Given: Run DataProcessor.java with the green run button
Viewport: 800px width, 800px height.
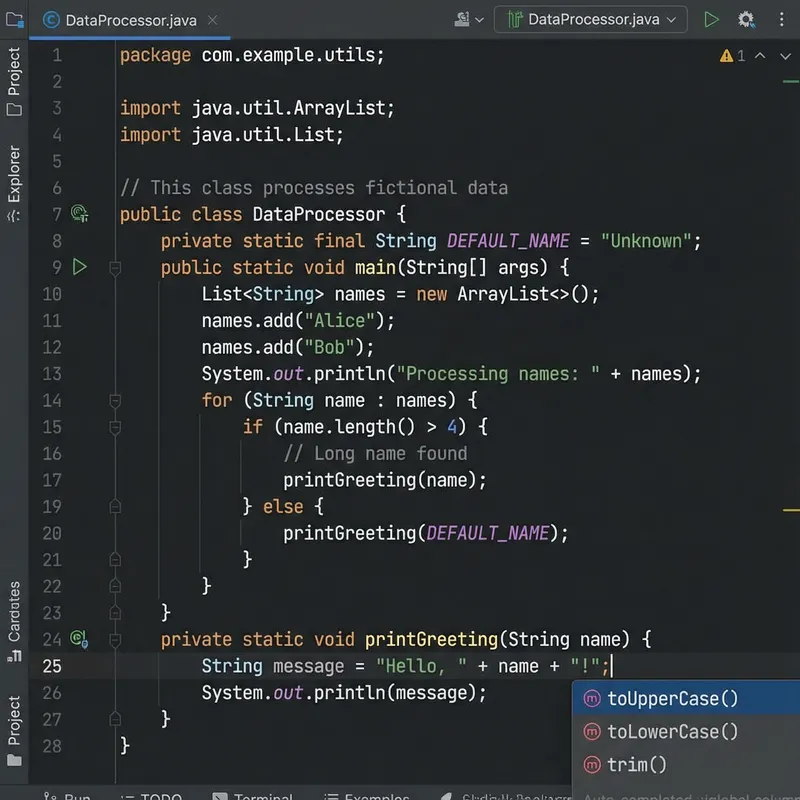Looking at the screenshot, I should [712, 19].
